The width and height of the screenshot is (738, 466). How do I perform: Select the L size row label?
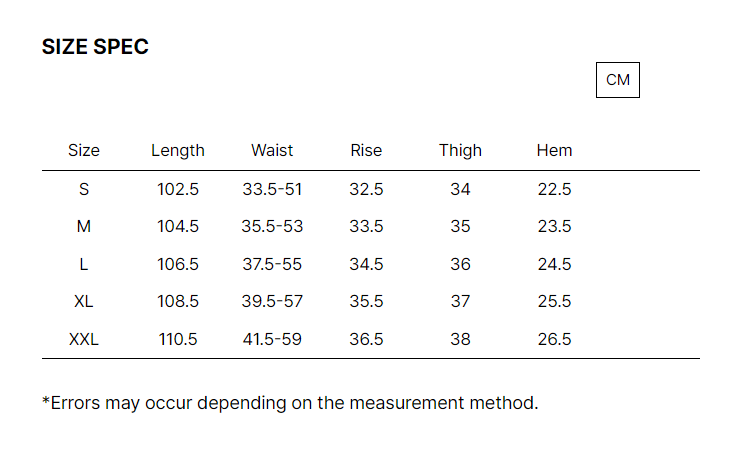(x=84, y=265)
